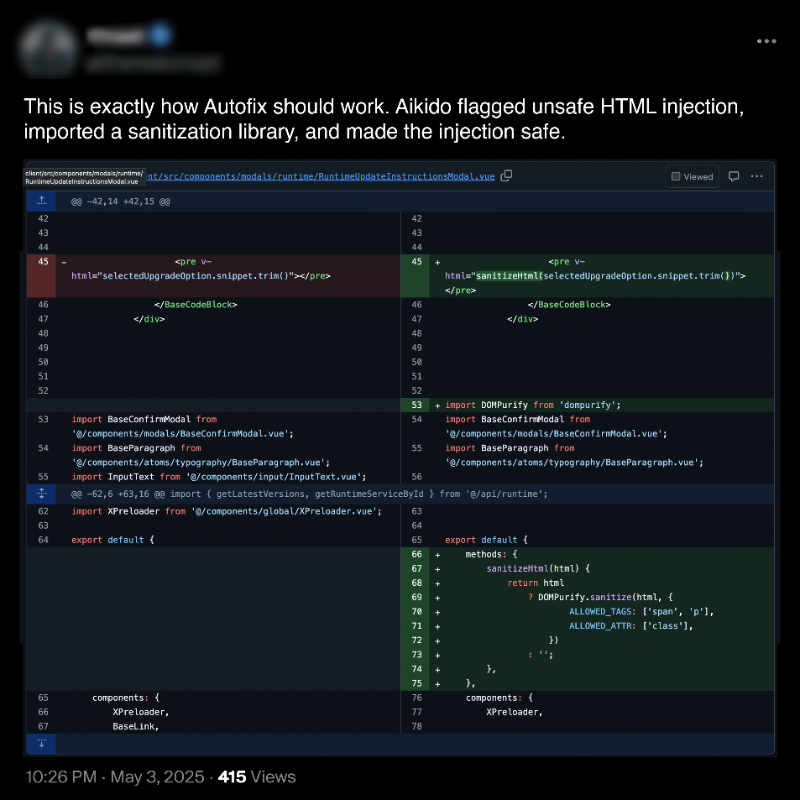This screenshot has width=800, height=800.
Task: Click the 415 Views counter
Action: point(257,777)
